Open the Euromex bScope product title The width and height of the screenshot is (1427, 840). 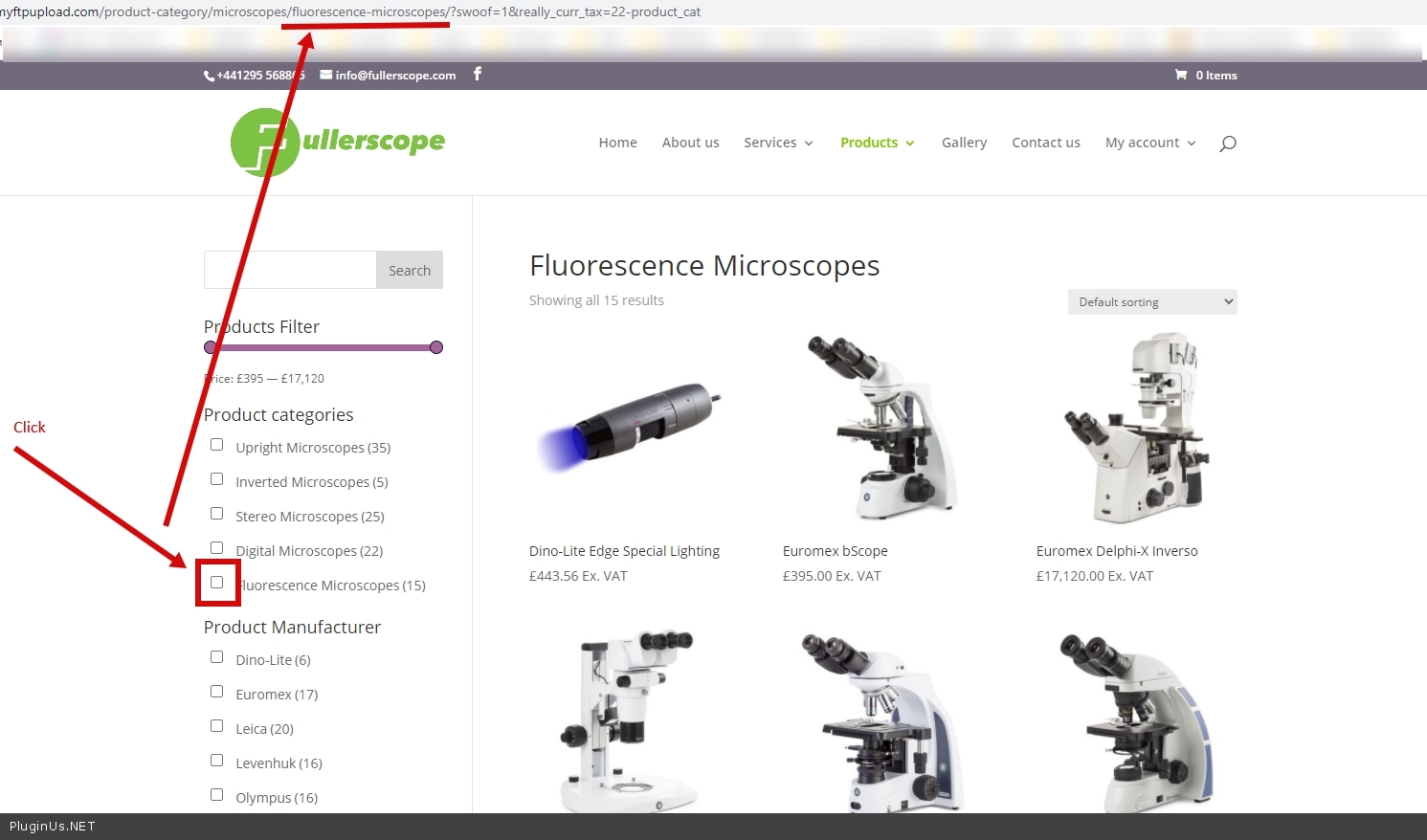pos(836,551)
